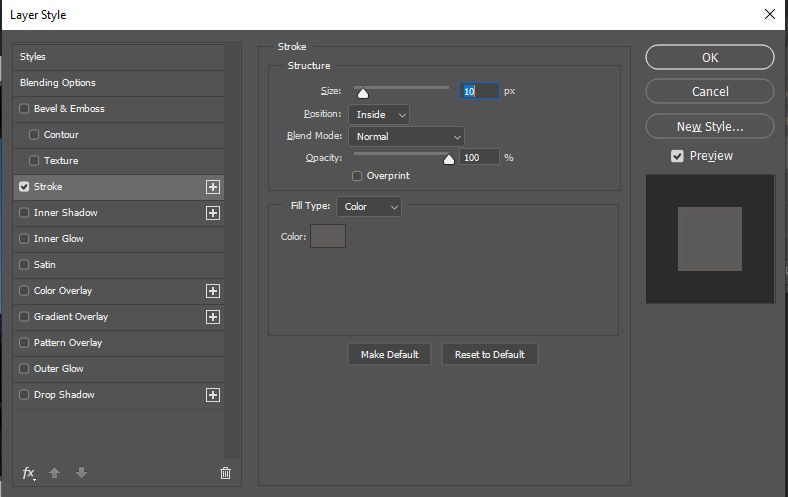Enable the Contour checkbox

[x=34, y=135]
